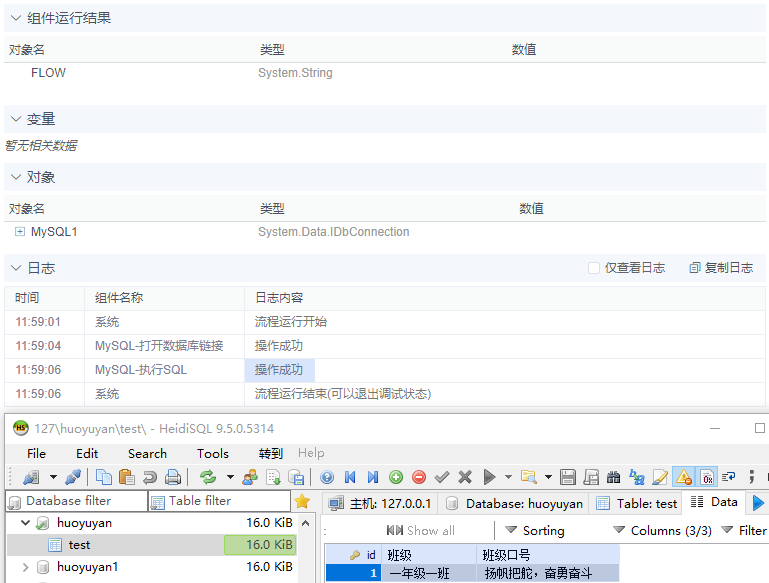Toggle stop-on-errors warning icon

tap(684, 477)
